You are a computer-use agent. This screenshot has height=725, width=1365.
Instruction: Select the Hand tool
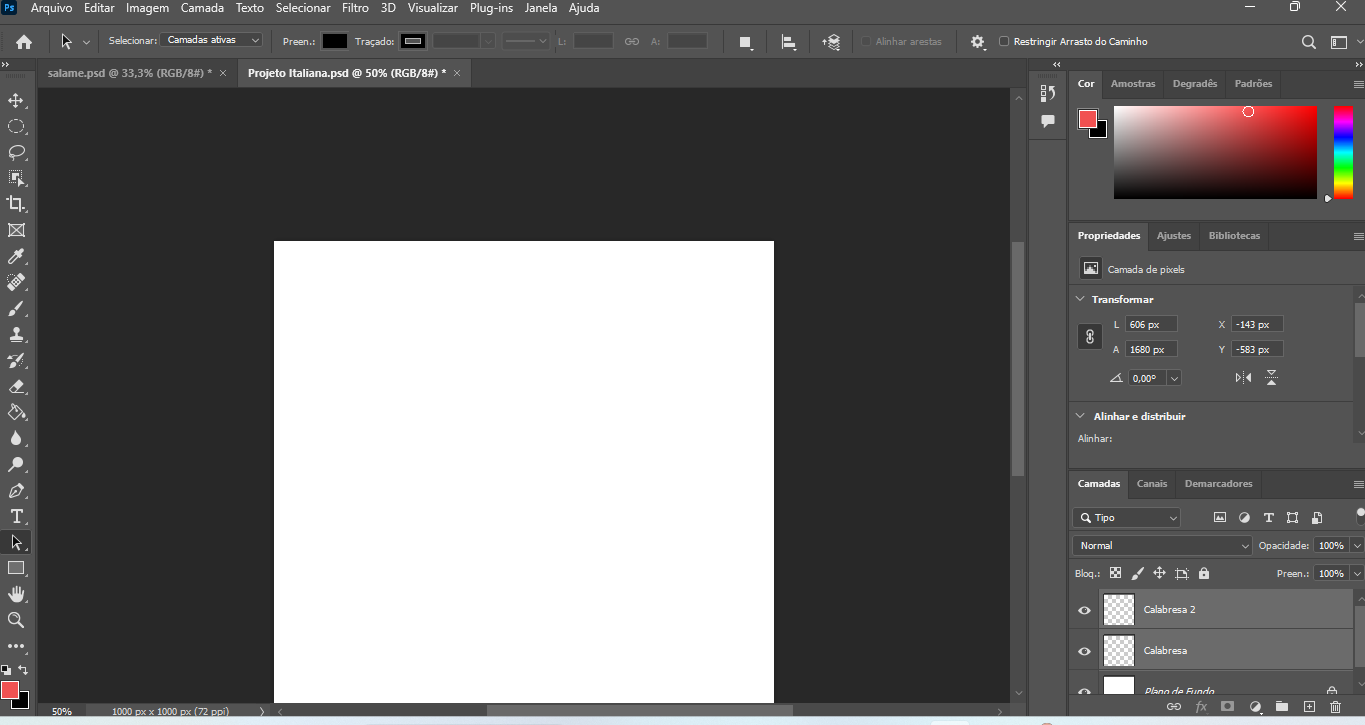(x=16, y=594)
